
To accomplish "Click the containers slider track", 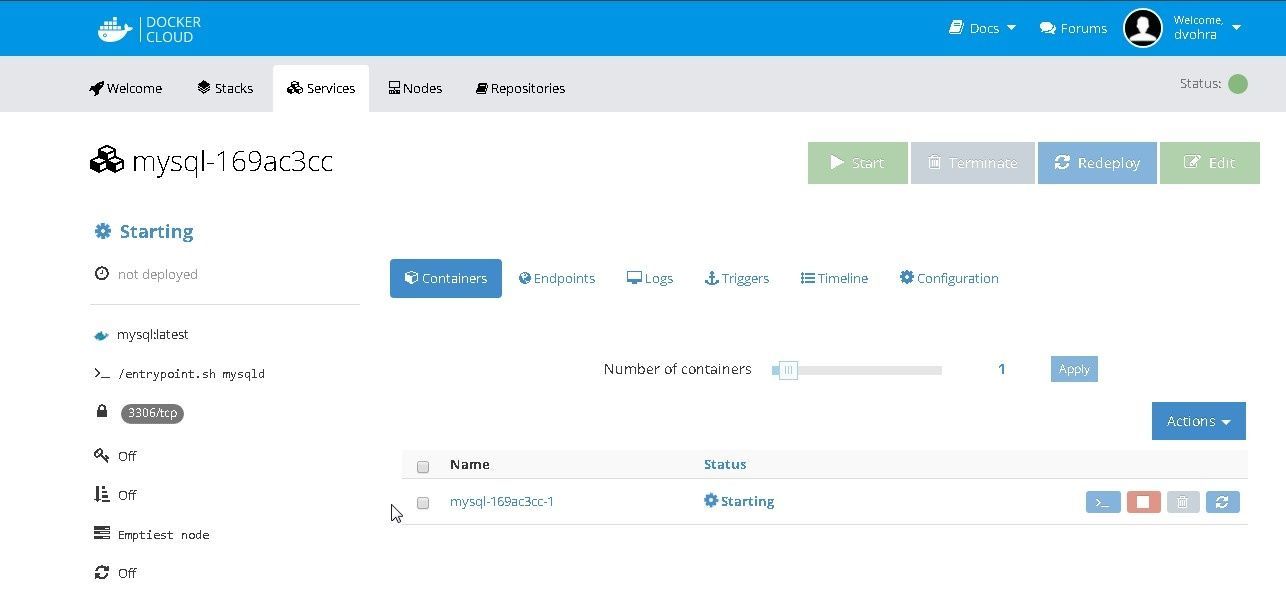I will point(857,370).
